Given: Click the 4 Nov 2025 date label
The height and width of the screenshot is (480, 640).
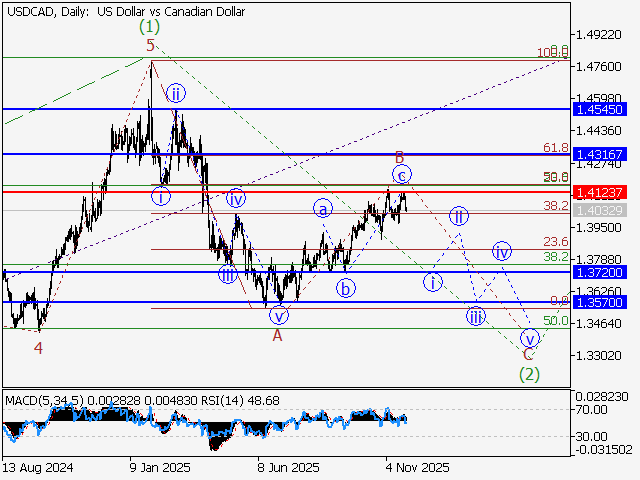Looking at the screenshot, I should point(417,467).
